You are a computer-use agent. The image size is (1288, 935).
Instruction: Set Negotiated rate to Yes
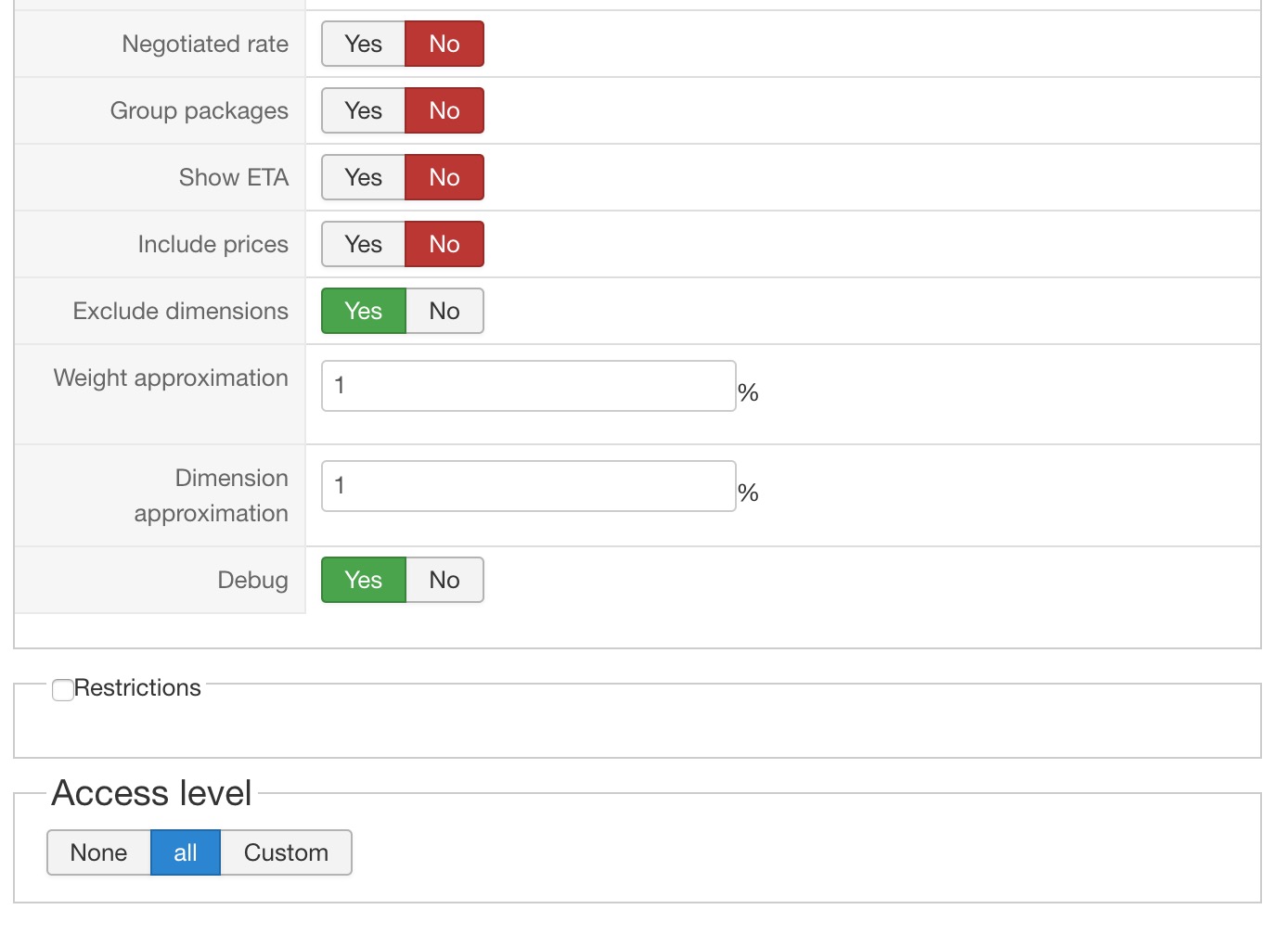[x=363, y=45]
